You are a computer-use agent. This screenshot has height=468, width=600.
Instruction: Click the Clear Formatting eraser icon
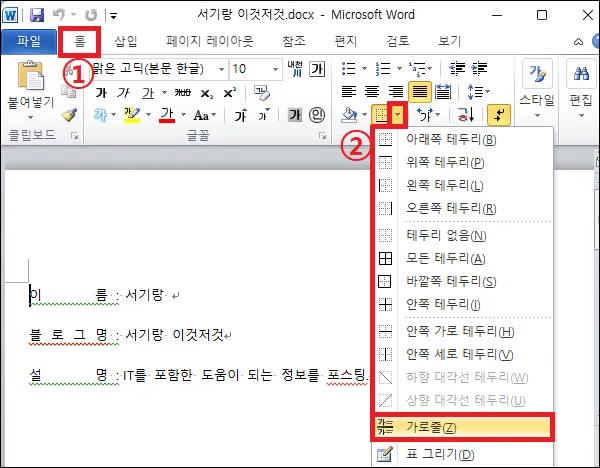tap(262, 93)
